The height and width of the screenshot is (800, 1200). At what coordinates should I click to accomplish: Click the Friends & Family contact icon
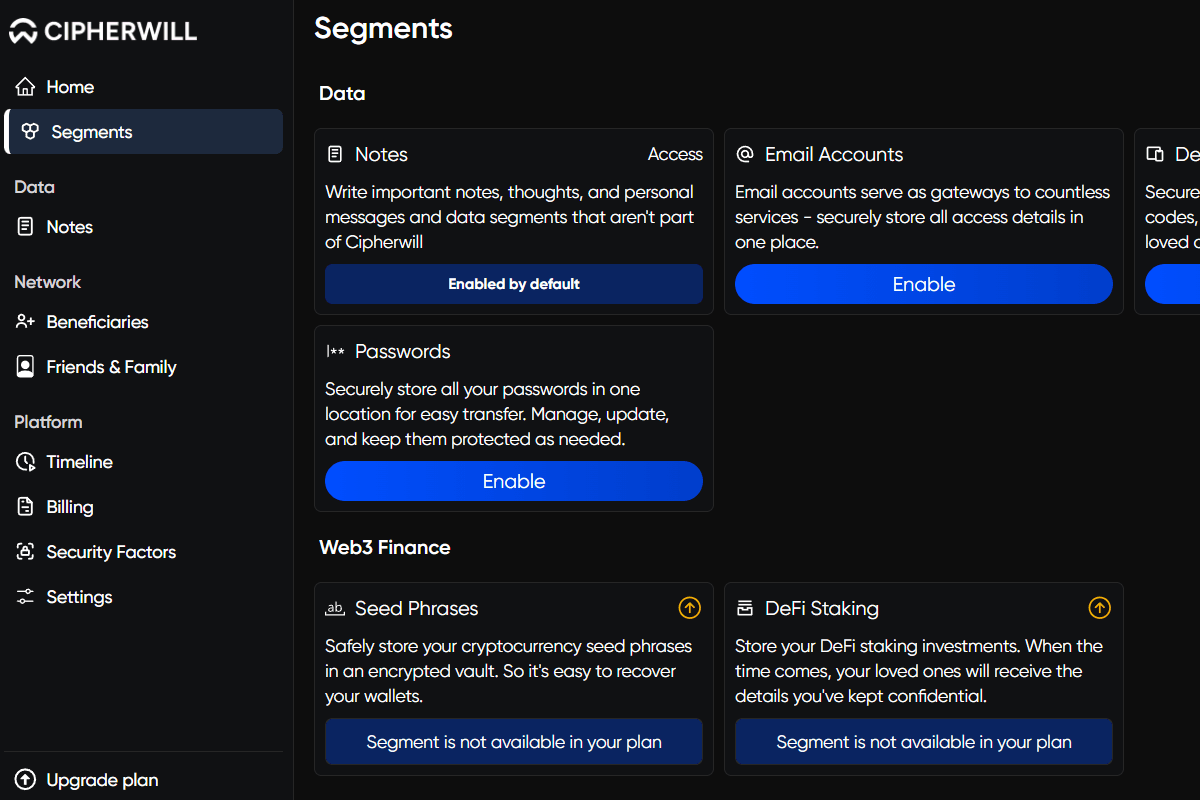(x=26, y=367)
